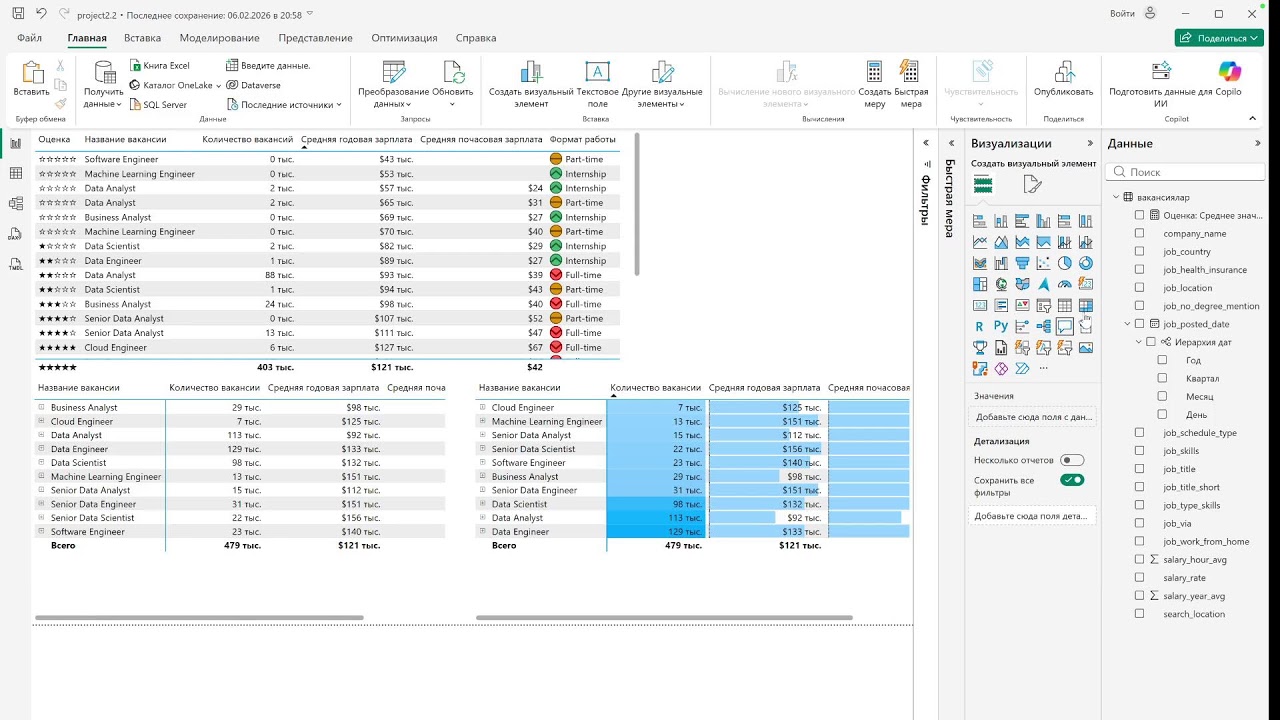Open the DAX query view icon
Image resolution: width=1280 pixels, height=720 pixels.
[15, 234]
